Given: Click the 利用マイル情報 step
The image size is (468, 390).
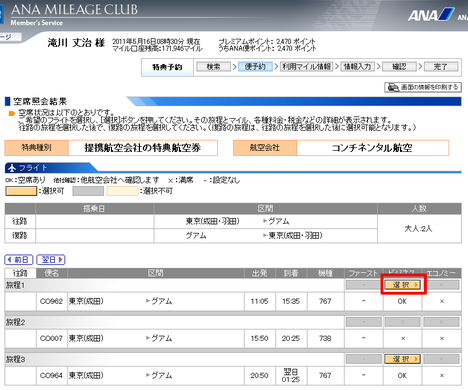Looking at the screenshot, I should click(306, 67).
